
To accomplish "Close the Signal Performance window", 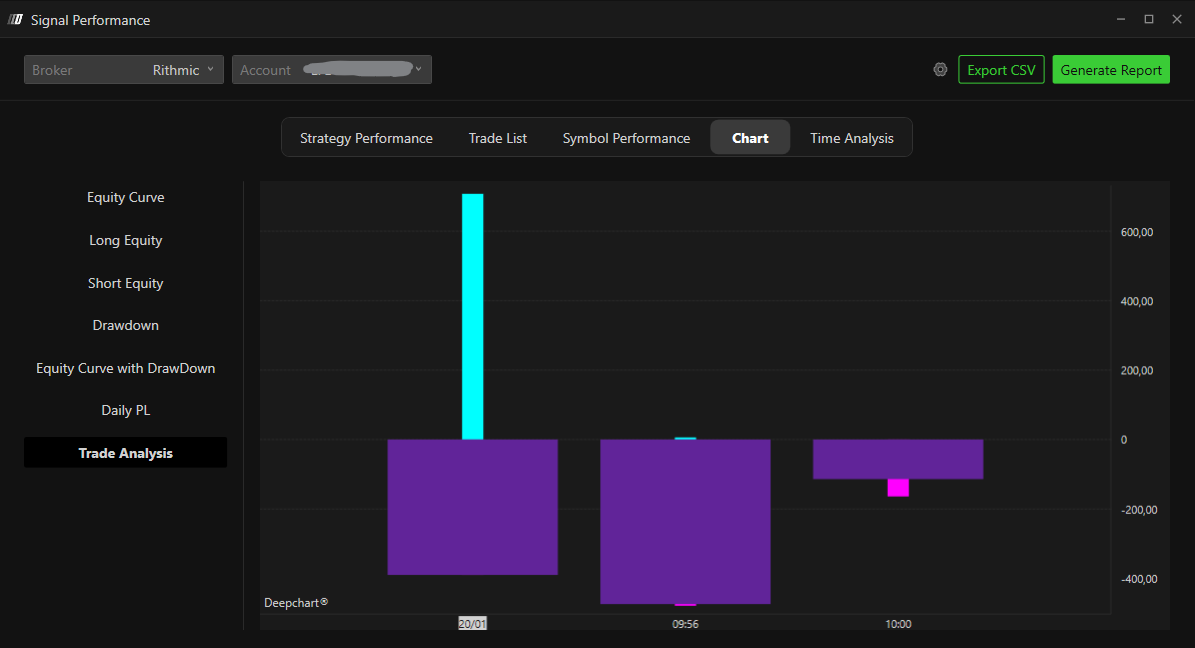I will pyautogui.click(x=1177, y=19).
